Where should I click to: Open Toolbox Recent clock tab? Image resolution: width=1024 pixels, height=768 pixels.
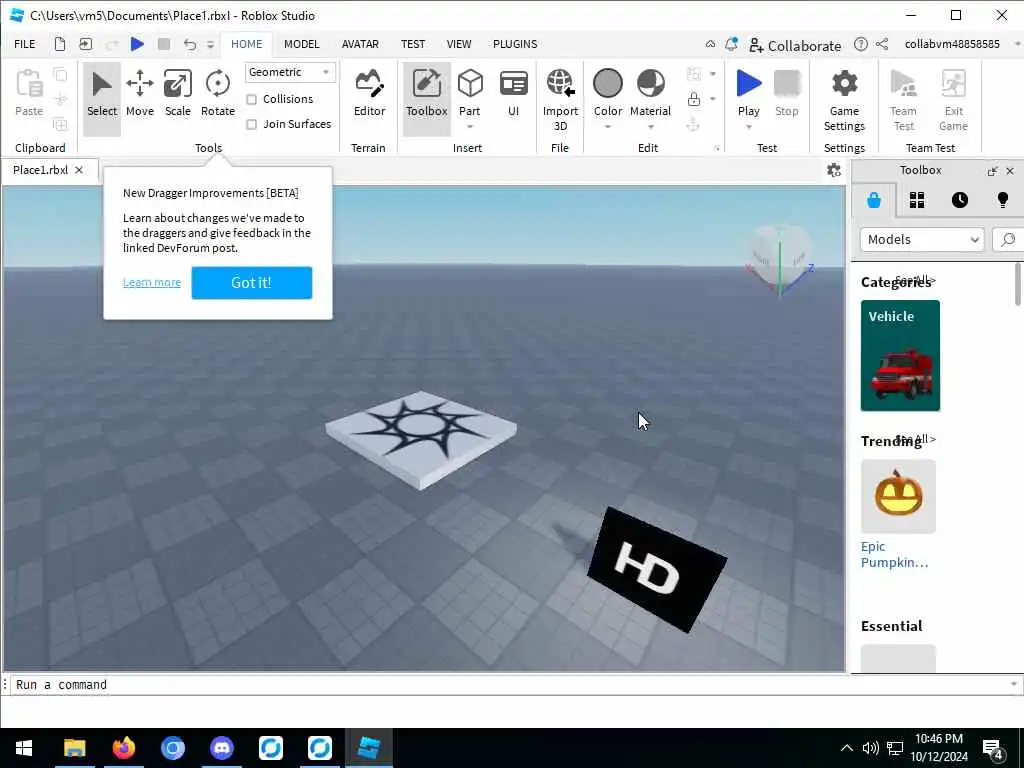click(x=959, y=200)
